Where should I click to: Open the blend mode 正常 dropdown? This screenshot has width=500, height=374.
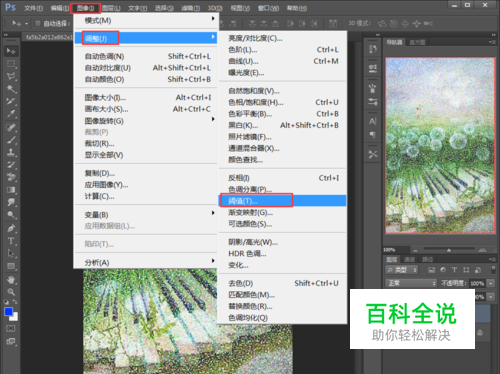coord(411,283)
